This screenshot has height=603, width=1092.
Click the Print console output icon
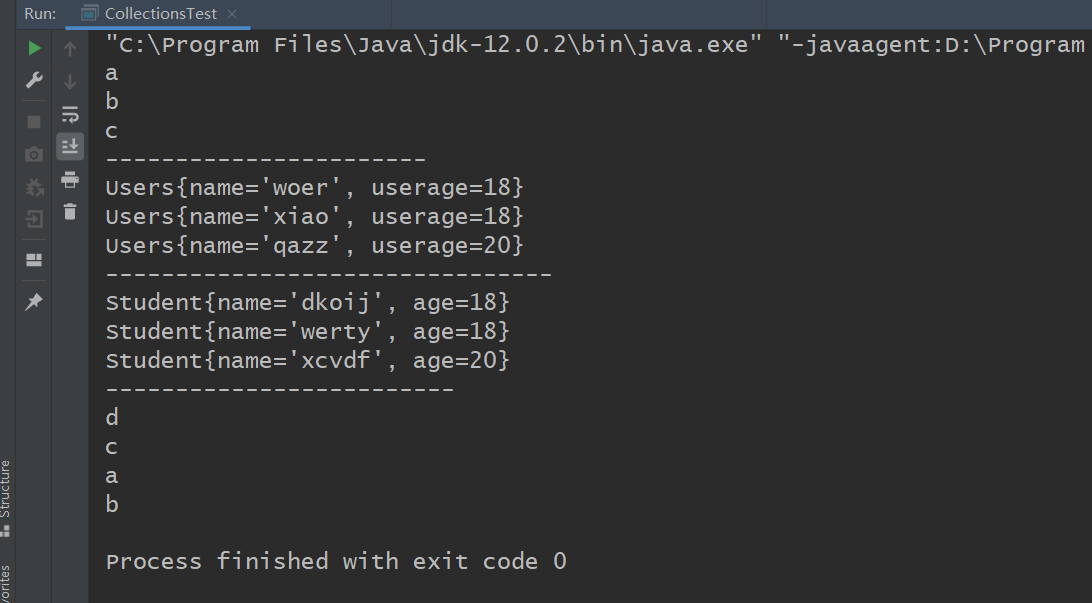pos(70,179)
